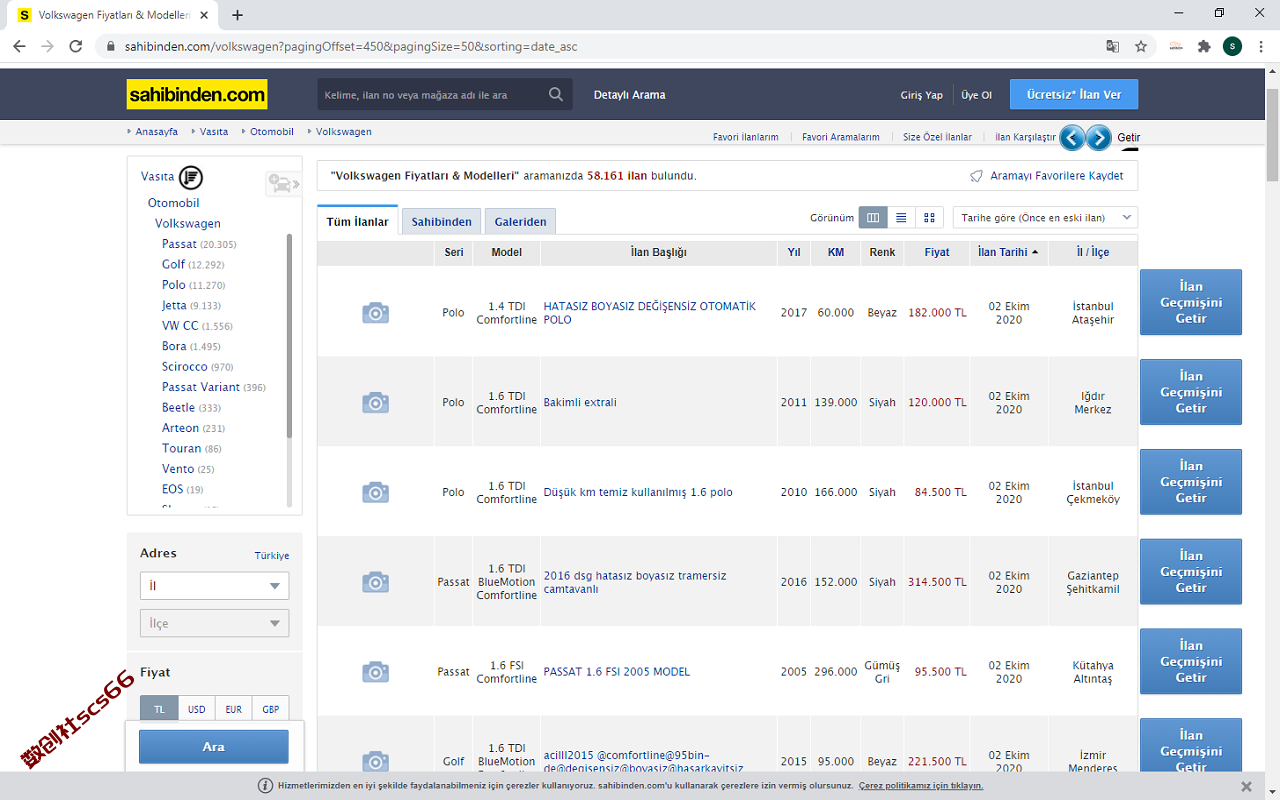Open a new browser tab
This screenshot has height=800, width=1280.
pos(237,15)
